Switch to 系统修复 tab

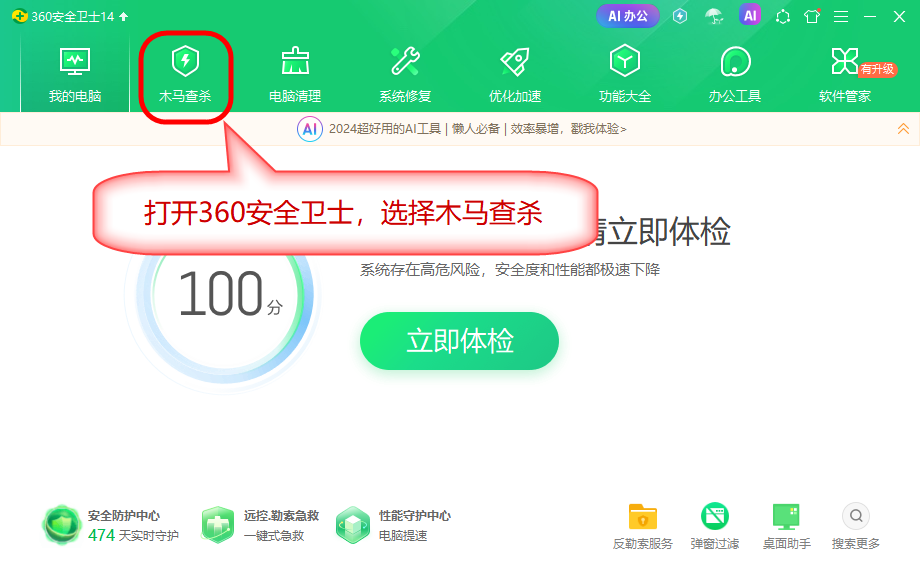(x=405, y=75)
